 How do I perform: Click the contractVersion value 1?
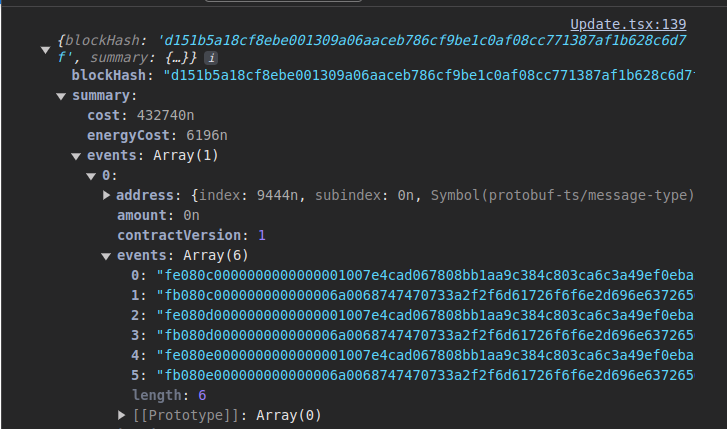click(x=262, y=235)
